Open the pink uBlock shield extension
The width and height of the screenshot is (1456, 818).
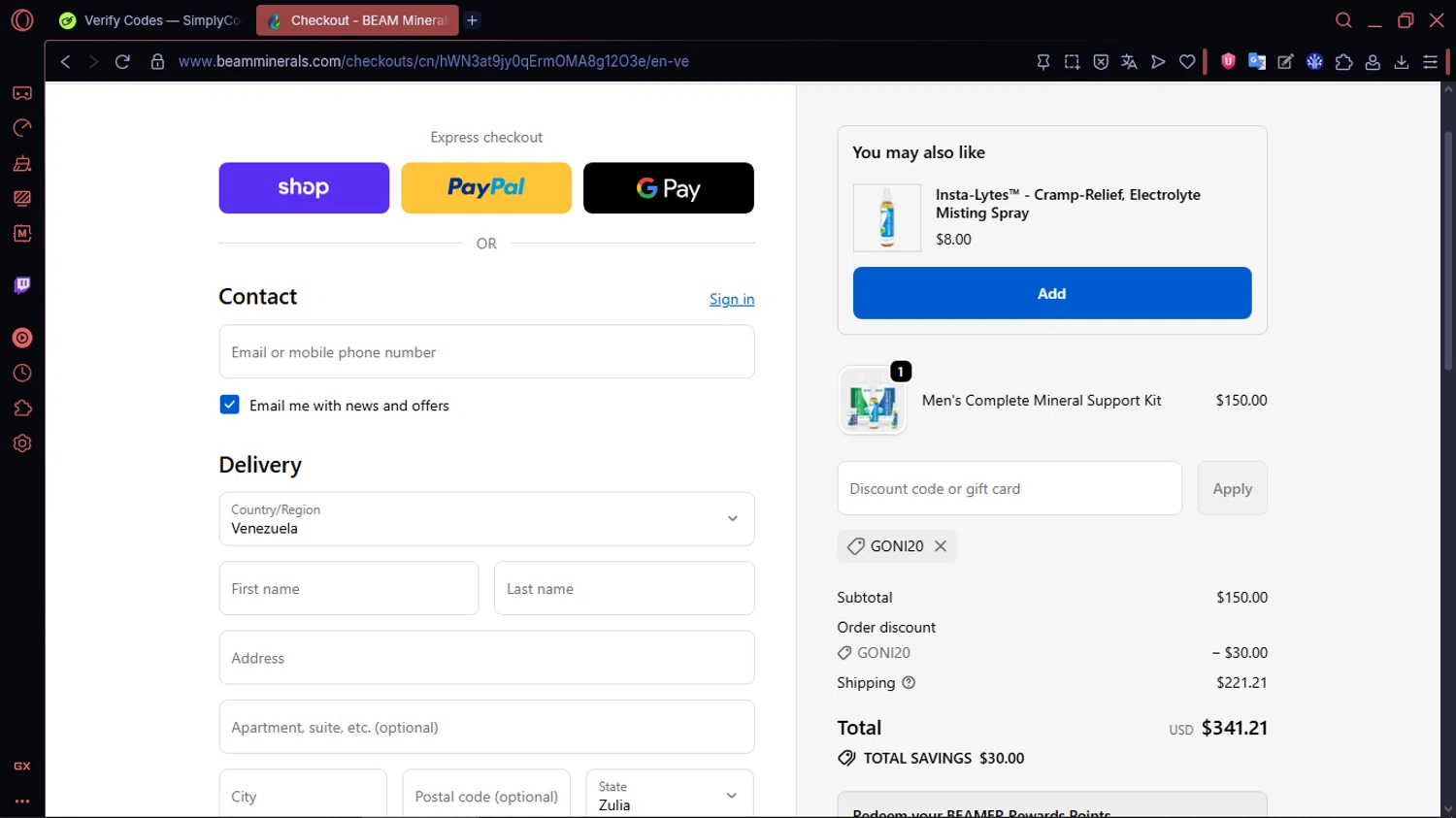click(x=1228, y=61)
